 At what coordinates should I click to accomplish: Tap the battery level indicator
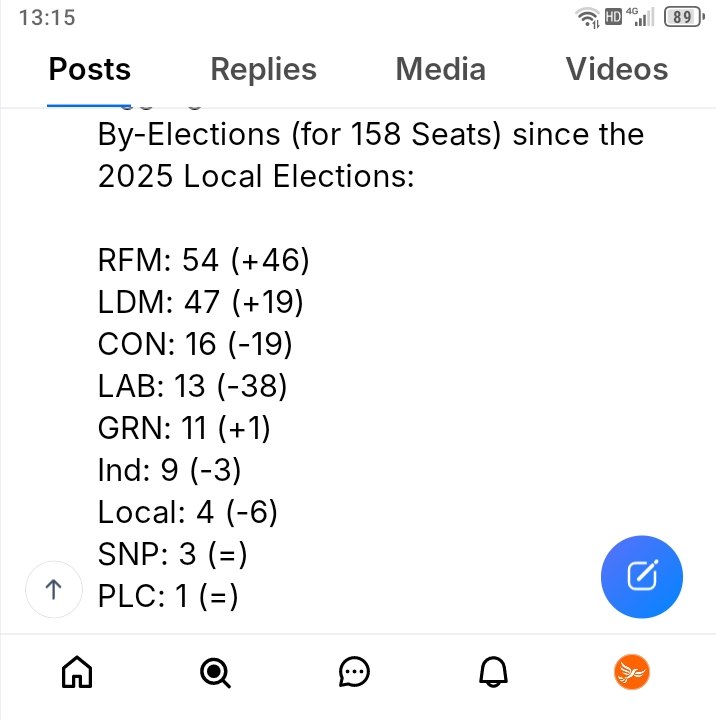(682, 17)
